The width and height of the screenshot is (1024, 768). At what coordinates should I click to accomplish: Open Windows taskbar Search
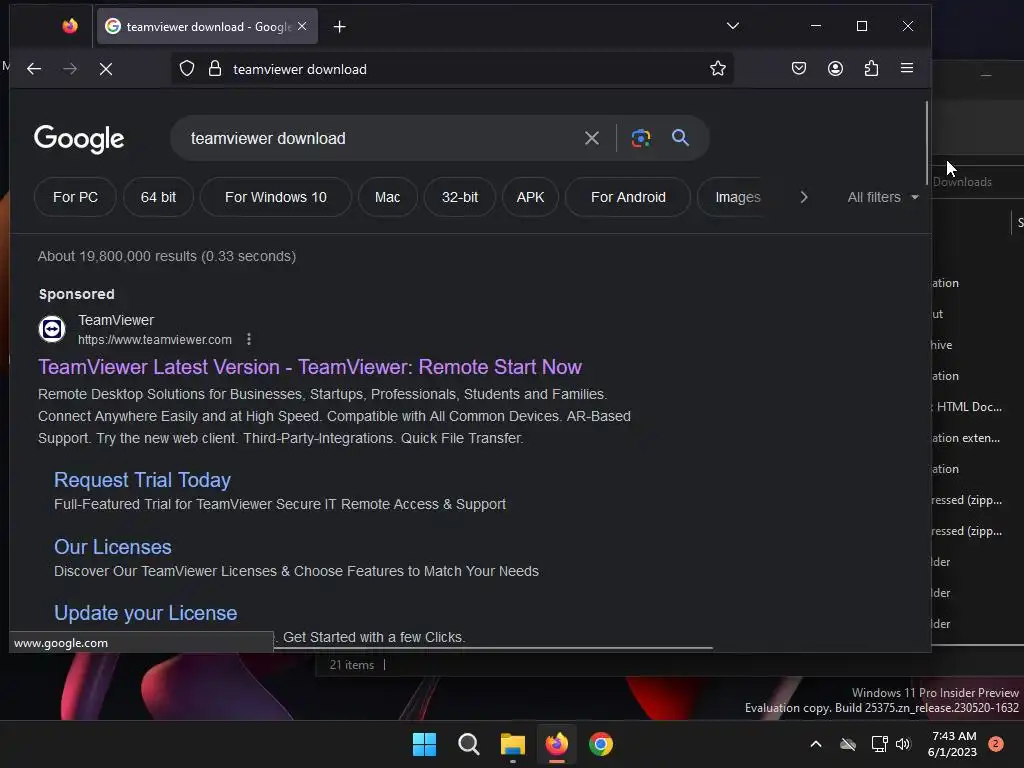pos(468,744)
